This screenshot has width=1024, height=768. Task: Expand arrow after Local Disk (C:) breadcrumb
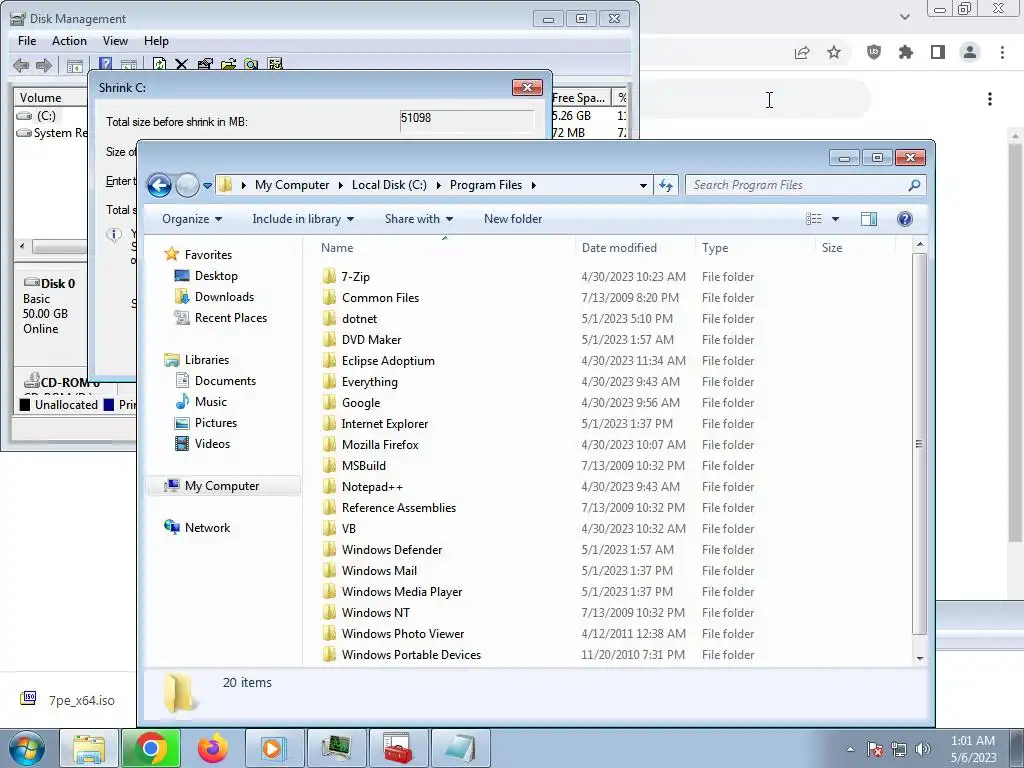coord(438,185)
